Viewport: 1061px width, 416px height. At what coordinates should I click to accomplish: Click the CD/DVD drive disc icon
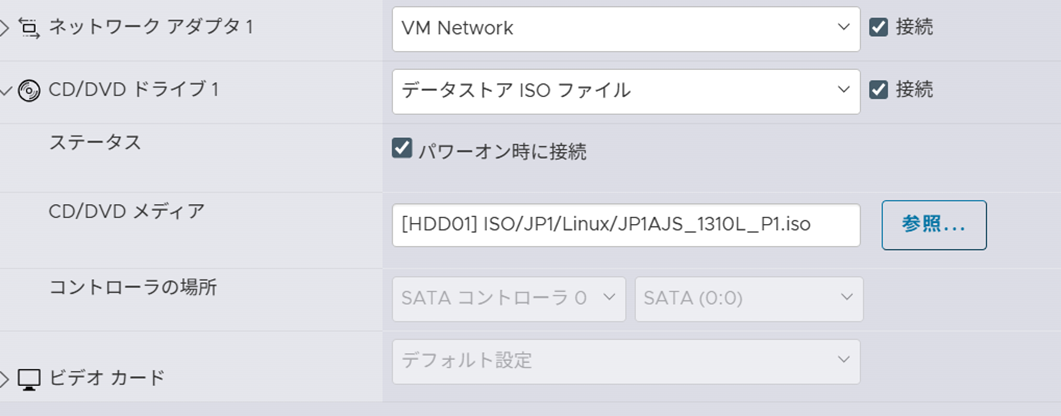coord(29,90)
